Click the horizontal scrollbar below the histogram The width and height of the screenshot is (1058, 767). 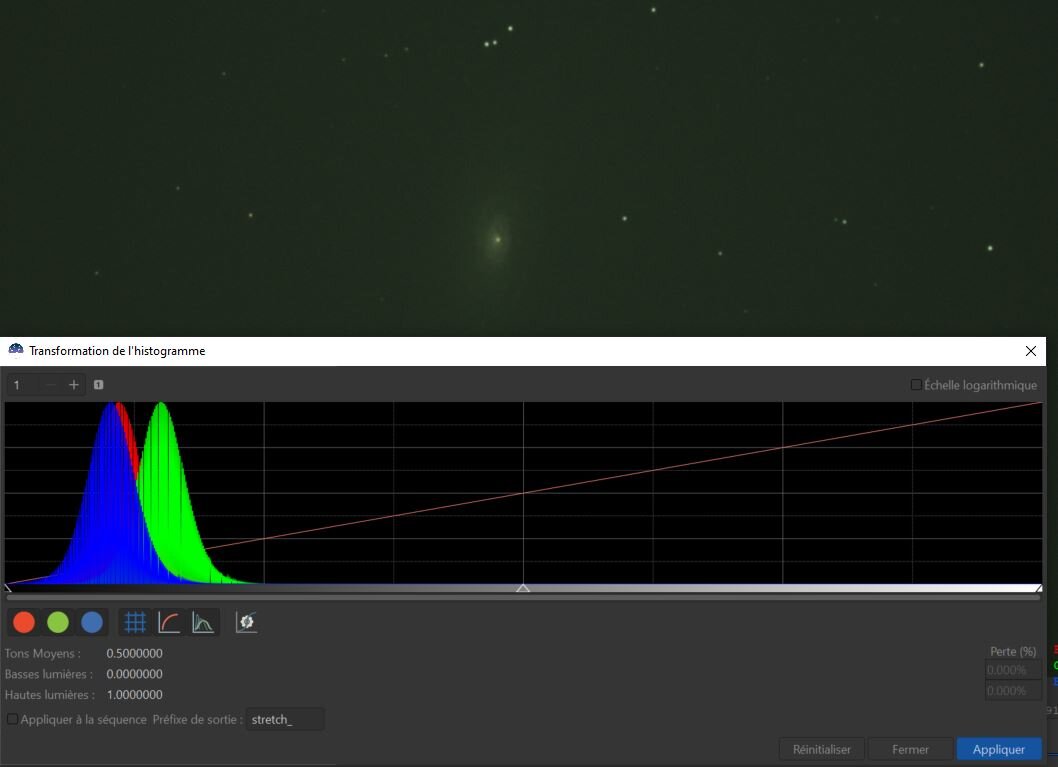523,597
